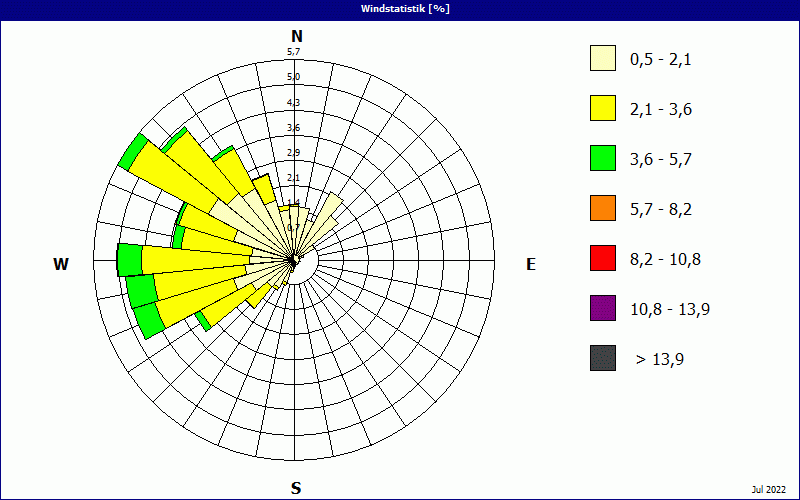Viewport: 800px width, 500px height.
Task: Click the Windstatistik [%] title bar
Action: (x=400, y=8)
